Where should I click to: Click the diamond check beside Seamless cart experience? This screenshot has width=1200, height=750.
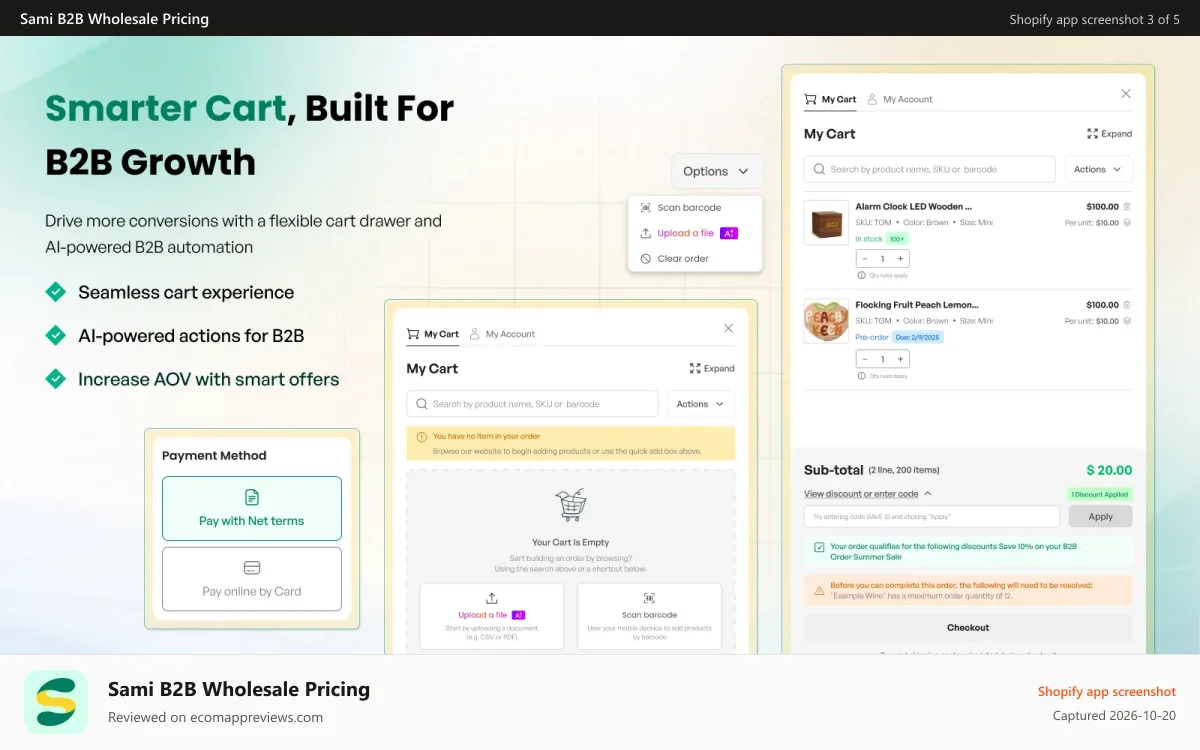pos(56,292)
